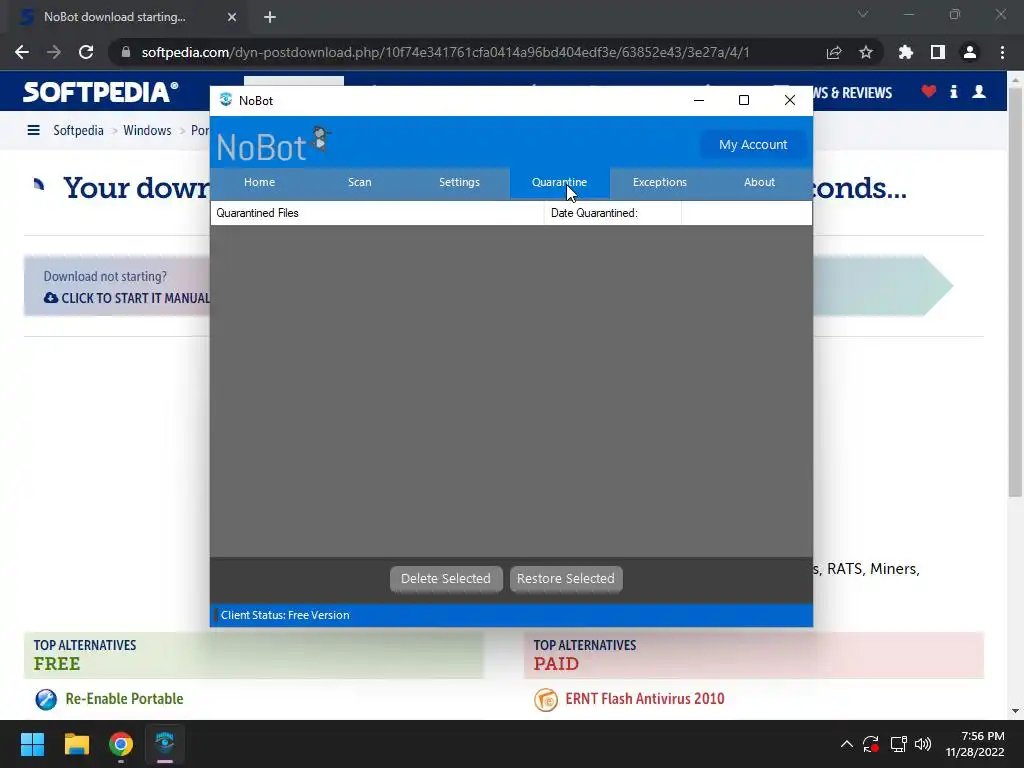Minimize the NoBot window

click(x=699, y=100)
